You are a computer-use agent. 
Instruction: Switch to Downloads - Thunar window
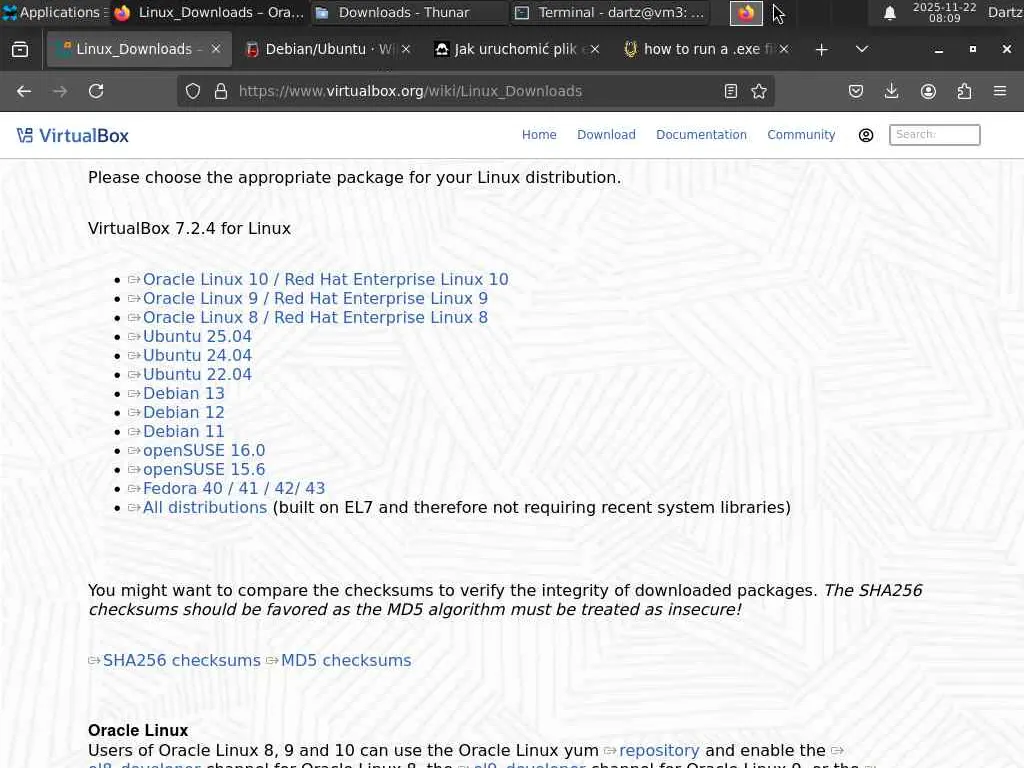(x=409, y=12)
